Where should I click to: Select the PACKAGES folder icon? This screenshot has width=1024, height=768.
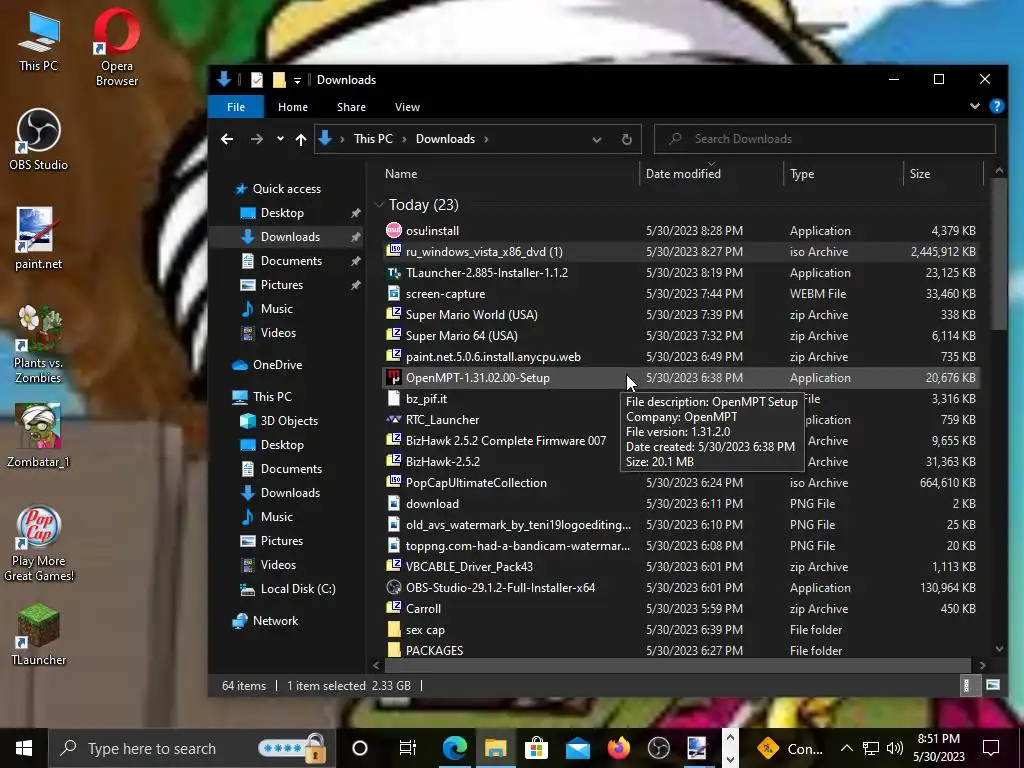394,650
